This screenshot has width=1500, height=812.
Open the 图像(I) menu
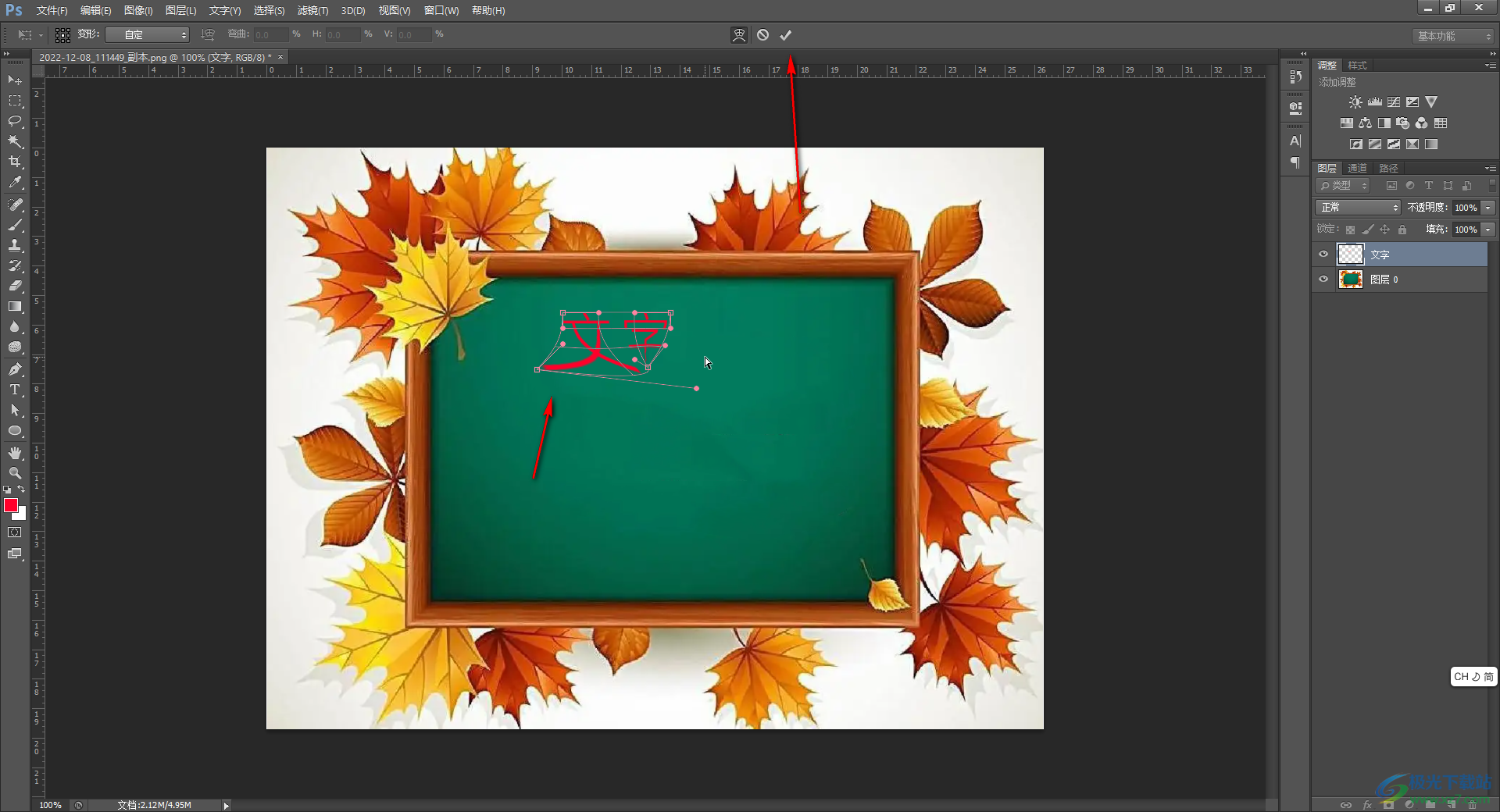[x=138, y=10]
